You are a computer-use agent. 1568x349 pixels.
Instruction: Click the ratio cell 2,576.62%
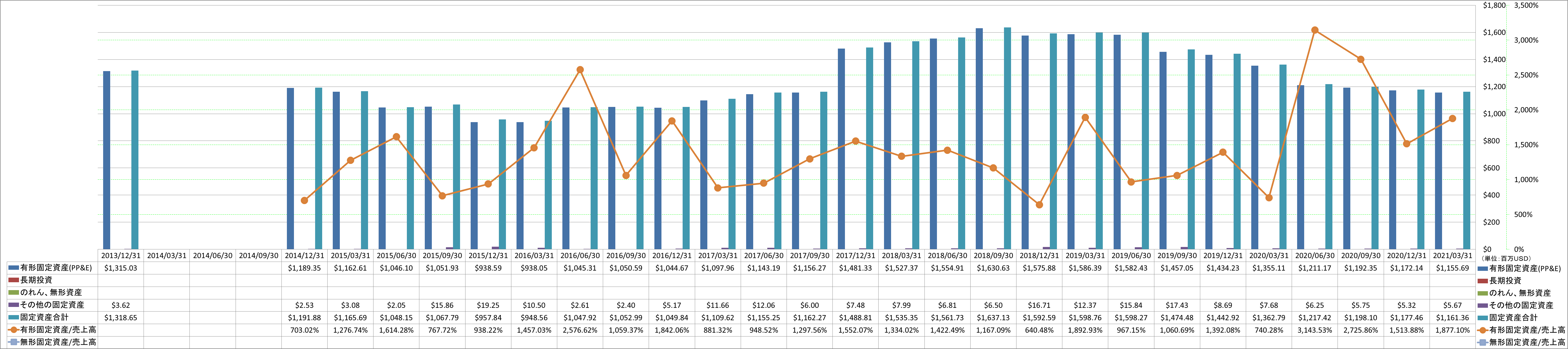click(x=580, y=330)
